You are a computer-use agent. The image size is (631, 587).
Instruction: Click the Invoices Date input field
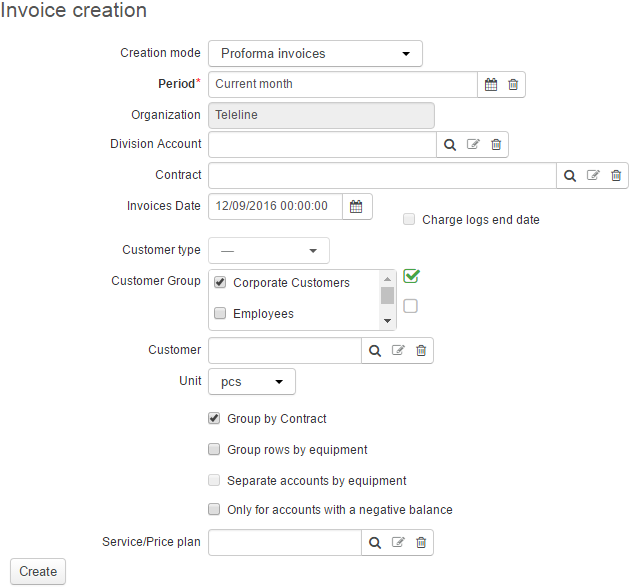point(275,206)
